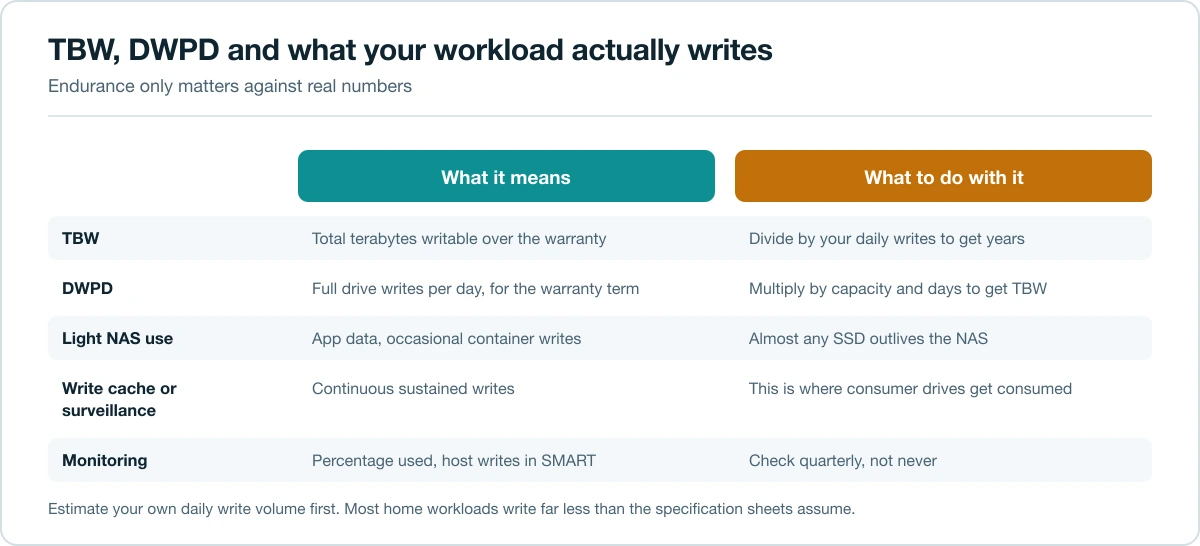Click 'Multiply by capacity and days to get TBW'
This screenshot has width=1200, height=546.
[x=897, y=289]
